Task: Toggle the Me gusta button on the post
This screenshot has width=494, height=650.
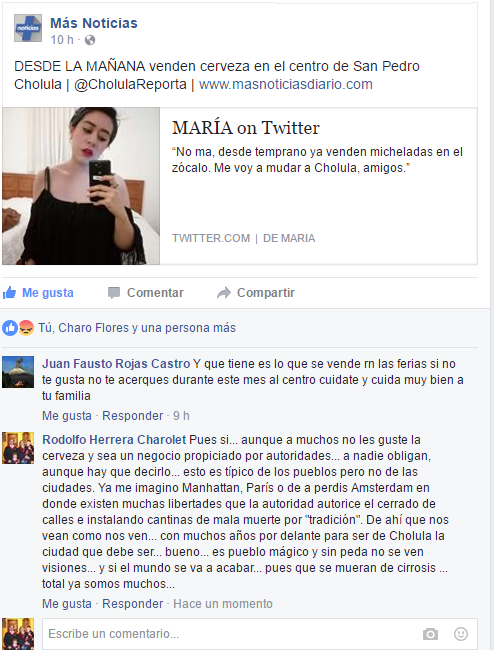Action: (x=38, y=293)
